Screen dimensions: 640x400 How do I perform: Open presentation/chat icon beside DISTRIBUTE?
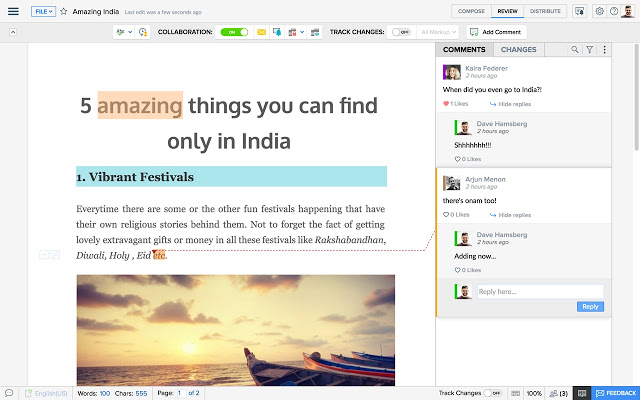(x=579, y=11)
